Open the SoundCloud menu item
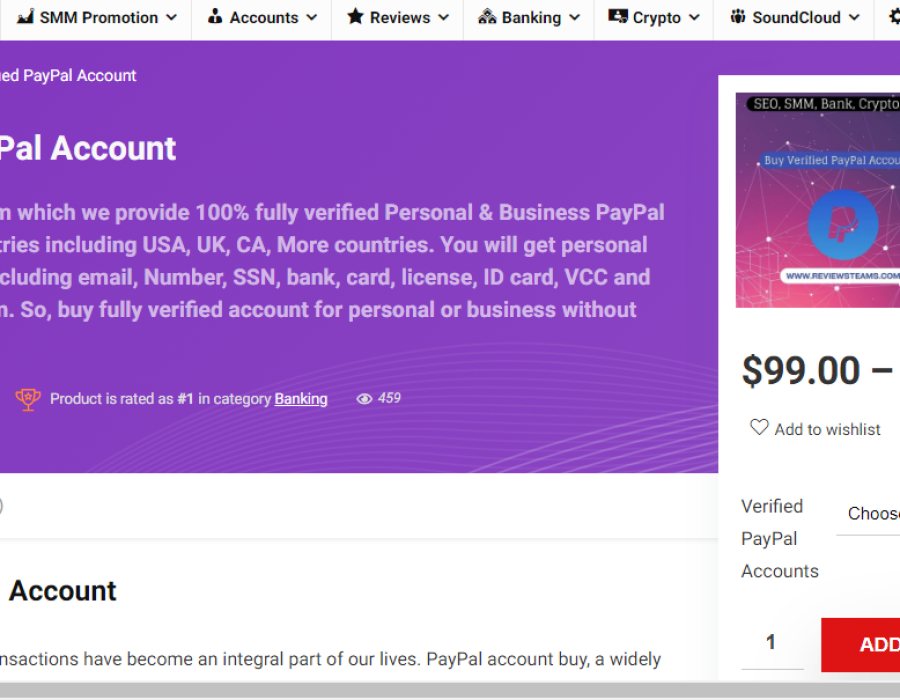900x700 pixels. 796,18
